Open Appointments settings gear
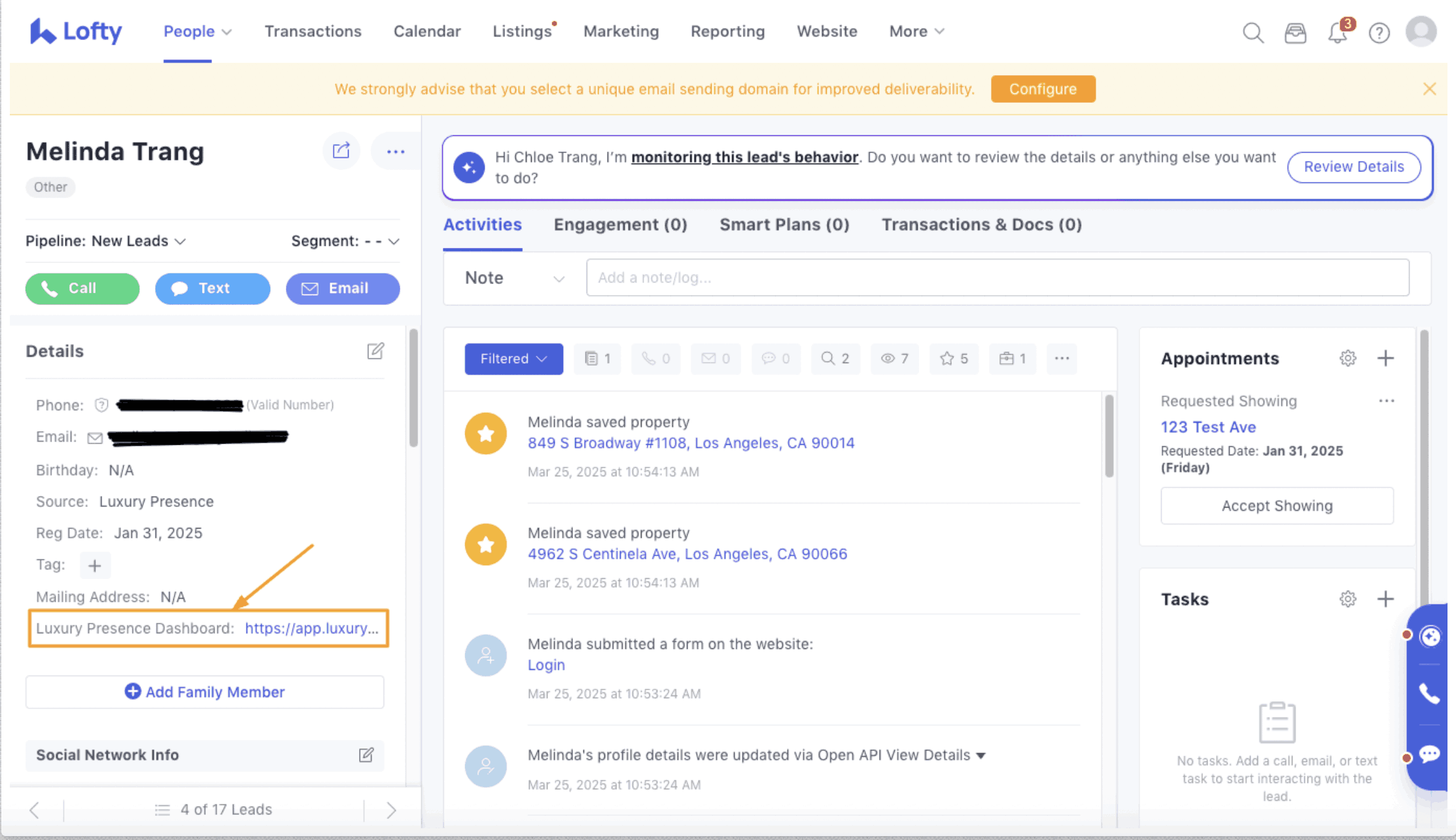1456x840 pixels. click(1347, 359)
